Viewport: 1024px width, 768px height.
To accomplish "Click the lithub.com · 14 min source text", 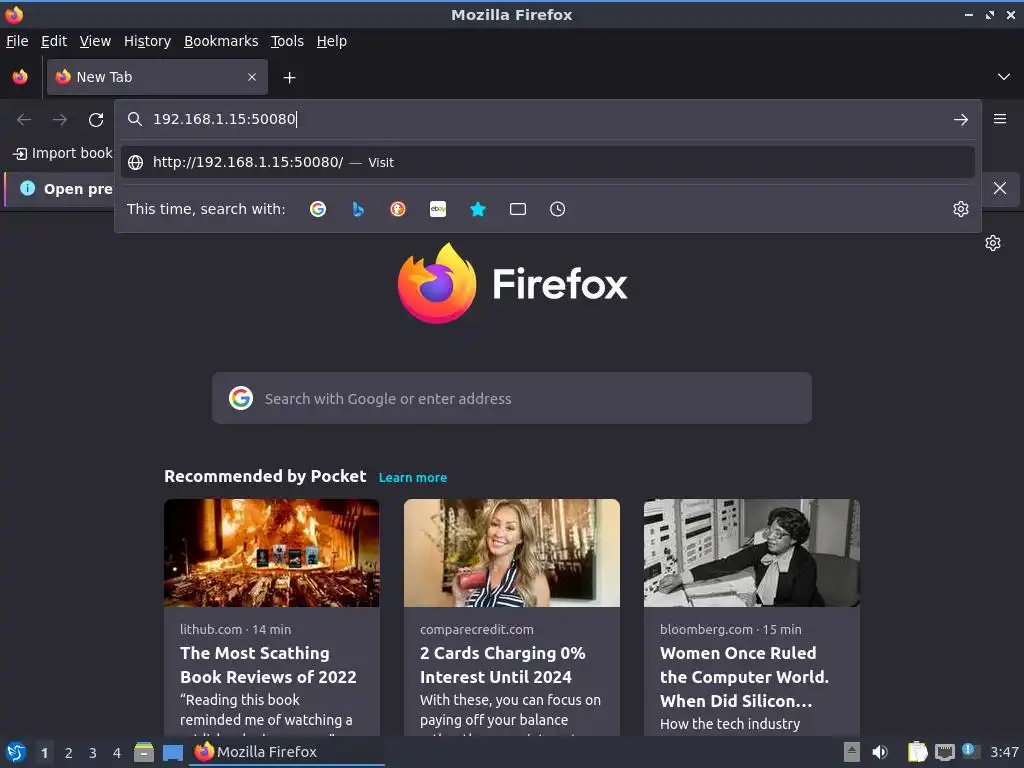I will (x=236, y=630).
